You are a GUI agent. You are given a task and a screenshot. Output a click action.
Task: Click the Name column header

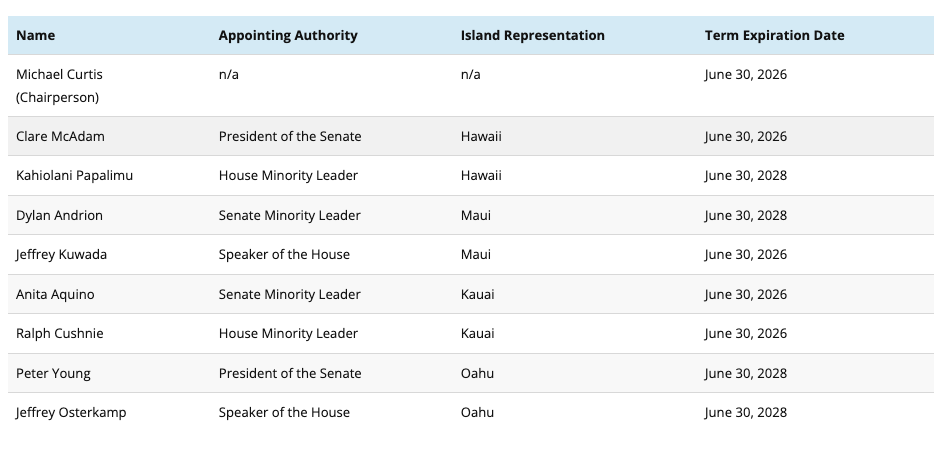(x=36, y=35)
